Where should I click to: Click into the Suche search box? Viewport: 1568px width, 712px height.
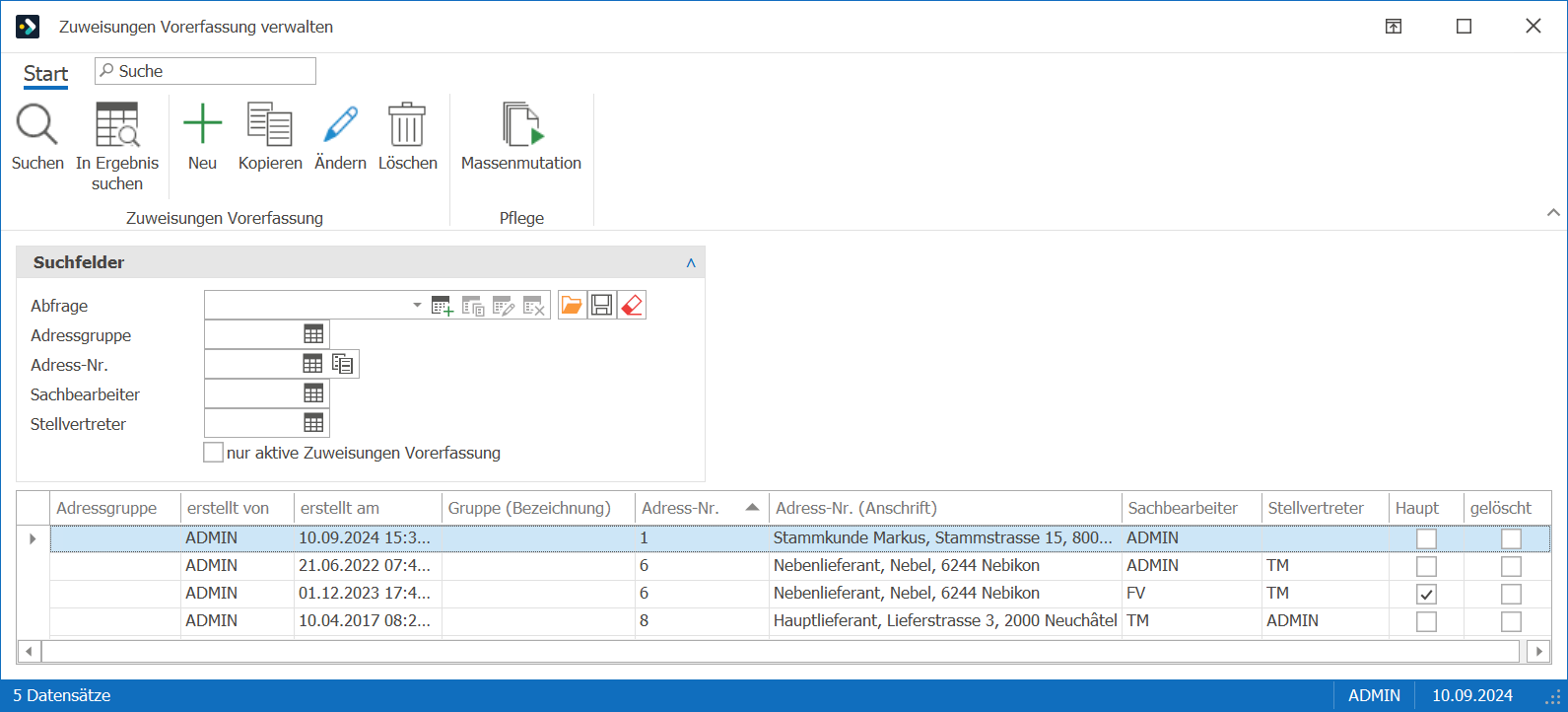[x=205, y=71]
